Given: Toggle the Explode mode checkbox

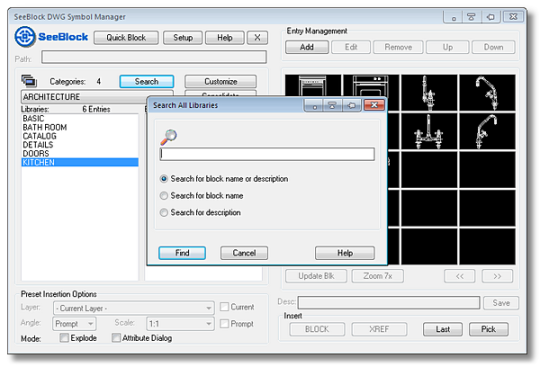Looking at the screenshot, I should point(64,338).
